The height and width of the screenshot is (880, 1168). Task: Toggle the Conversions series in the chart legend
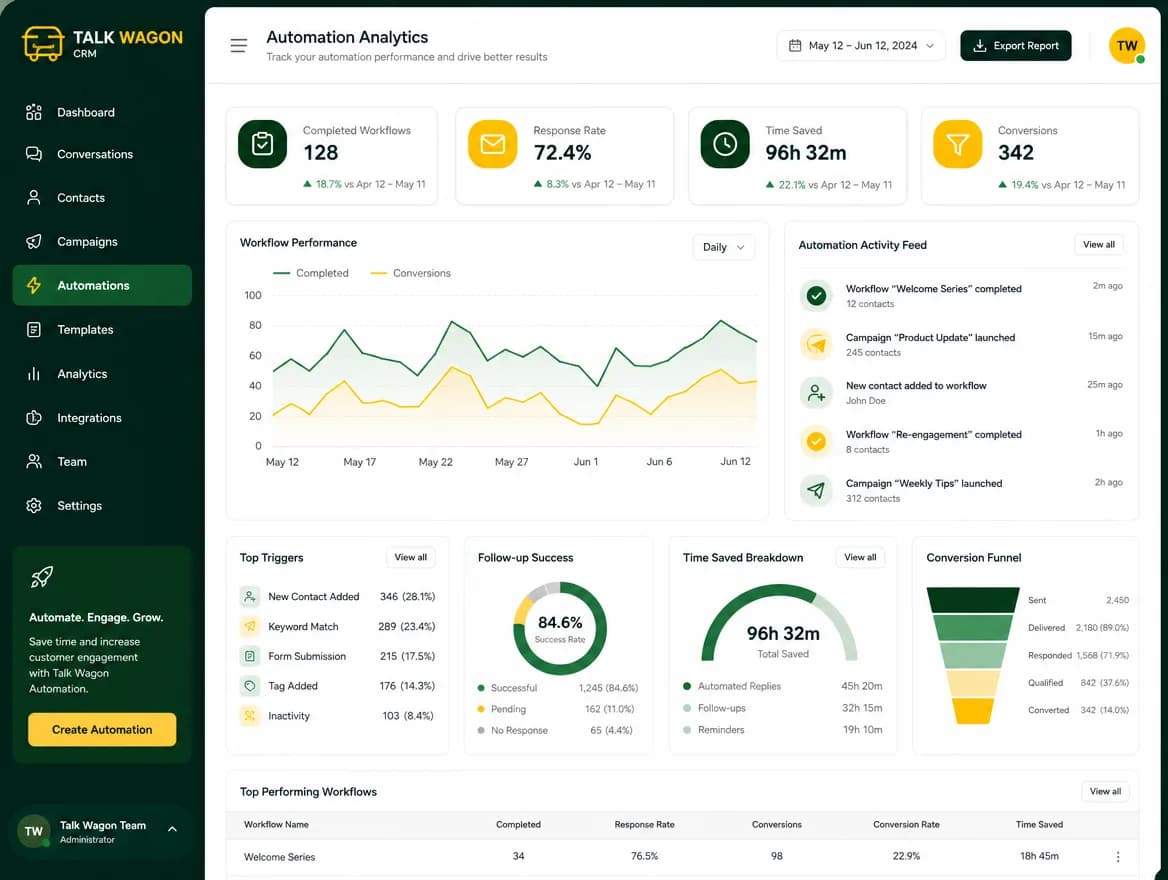(x=410, y=273)
